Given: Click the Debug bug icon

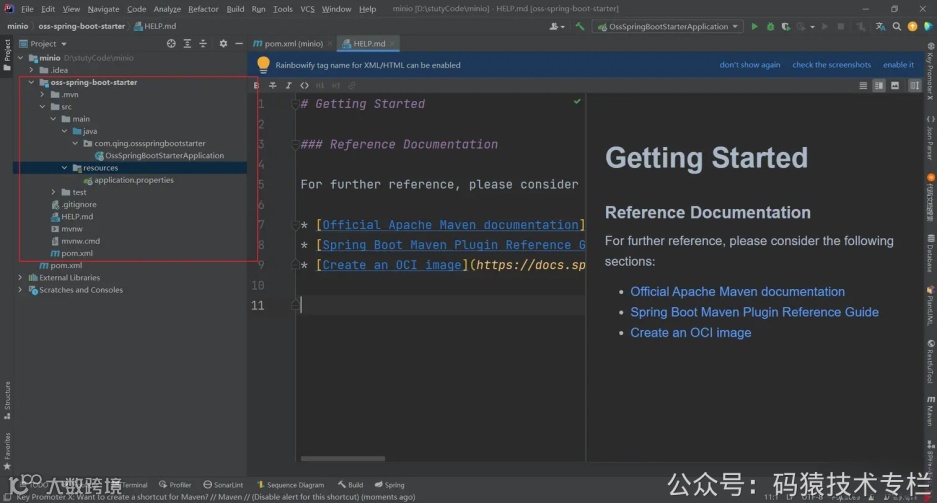Looking at the screenshot, I should (770, 26).
